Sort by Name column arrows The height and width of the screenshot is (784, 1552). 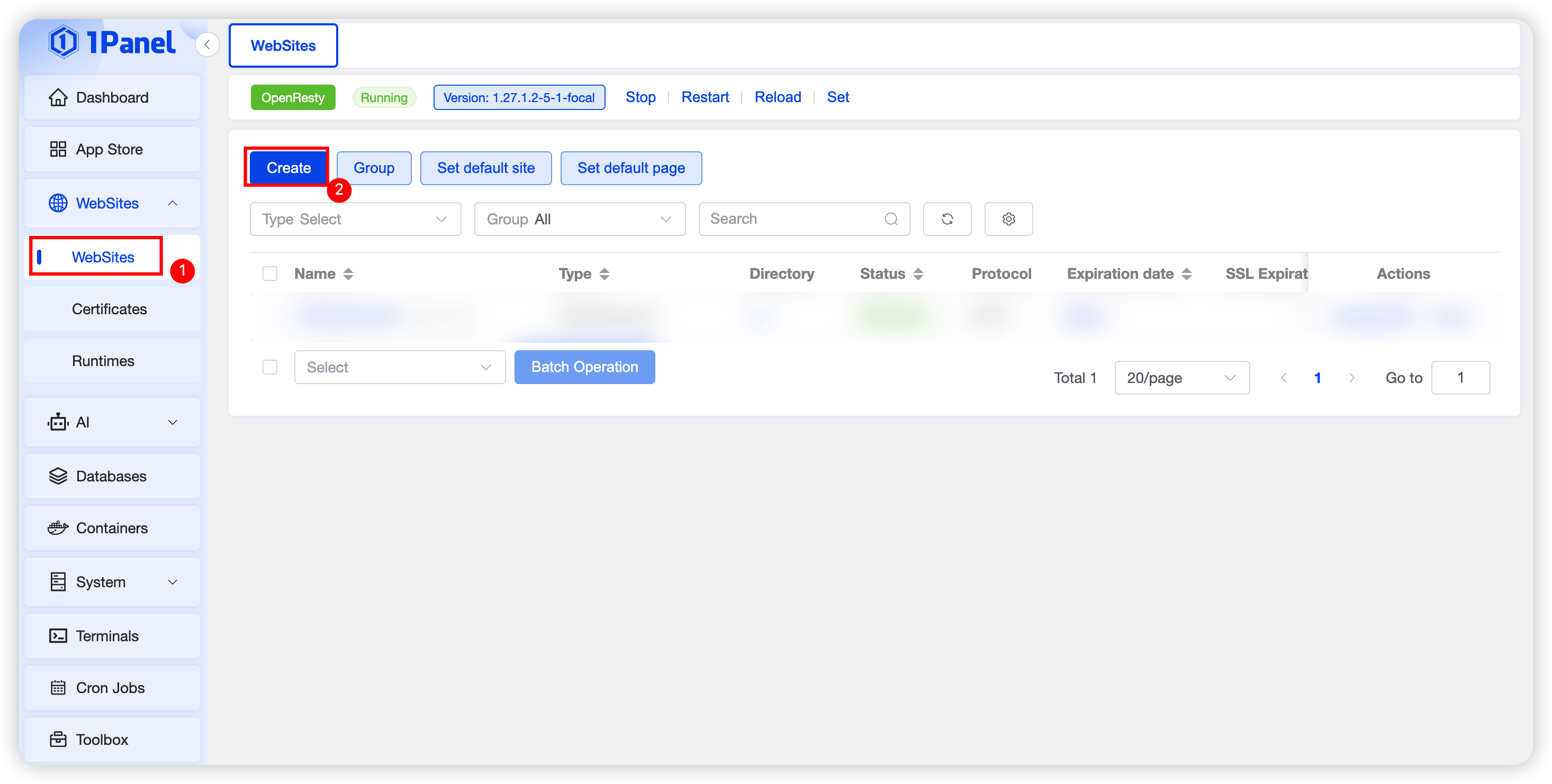pos(348,274)
